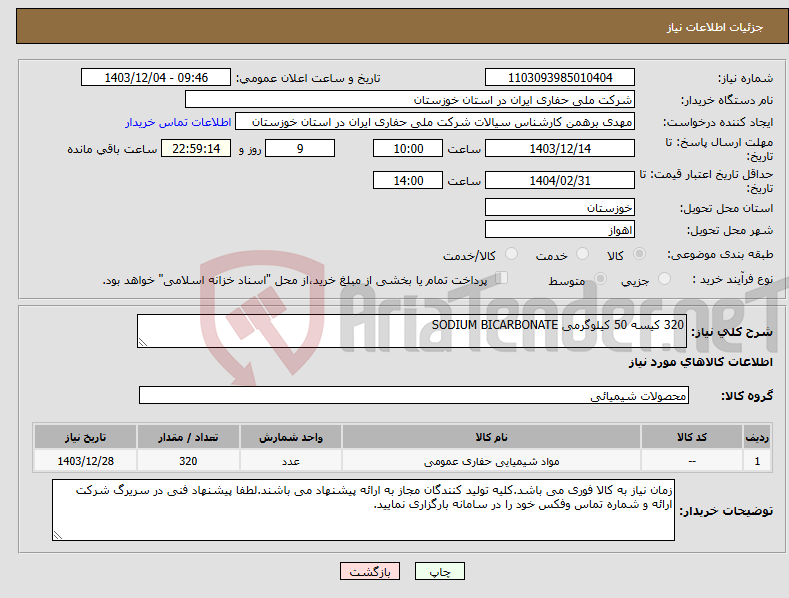Screen dimensions: 789x598
Task: Click the request creator field مهدی برهمن
Action: [435, 122]
